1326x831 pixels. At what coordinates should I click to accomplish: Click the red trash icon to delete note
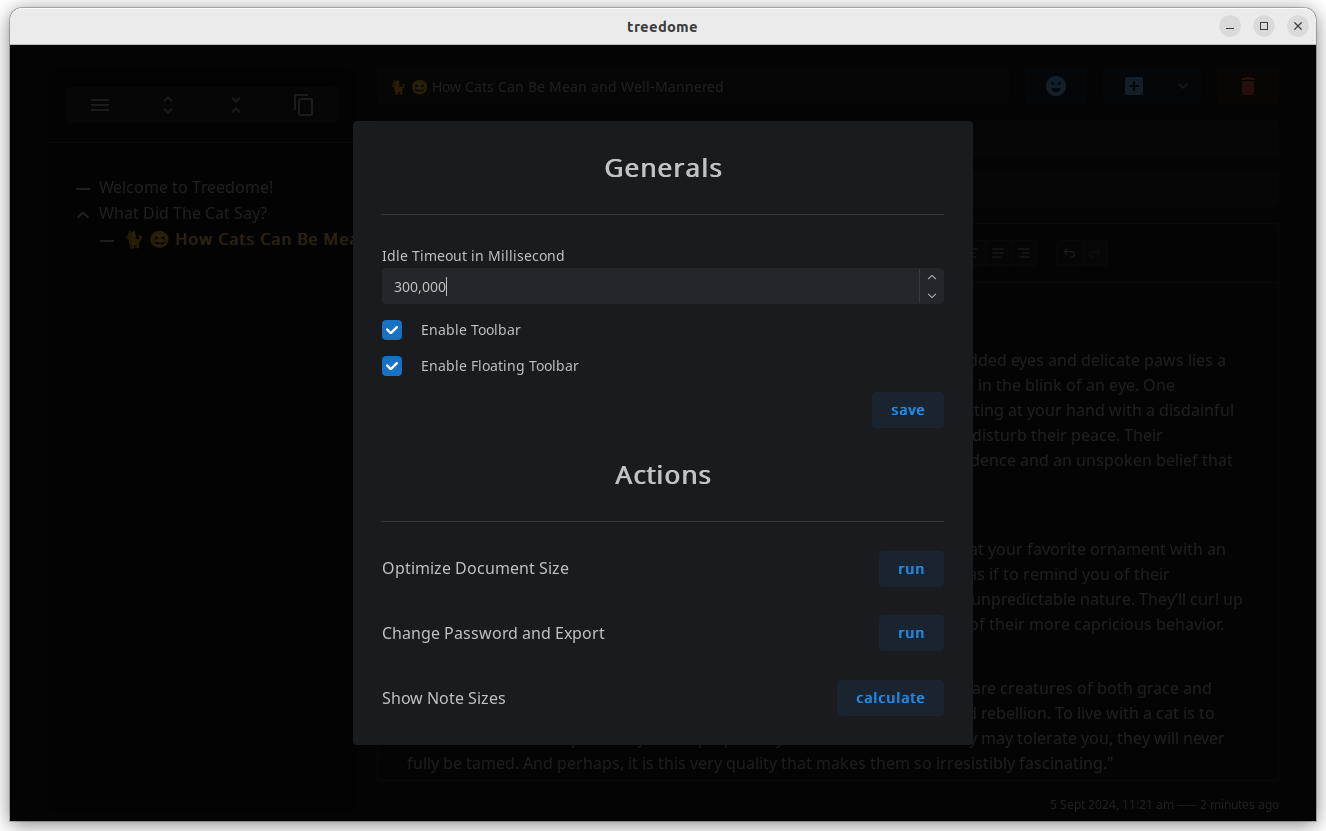(1247, 86)
